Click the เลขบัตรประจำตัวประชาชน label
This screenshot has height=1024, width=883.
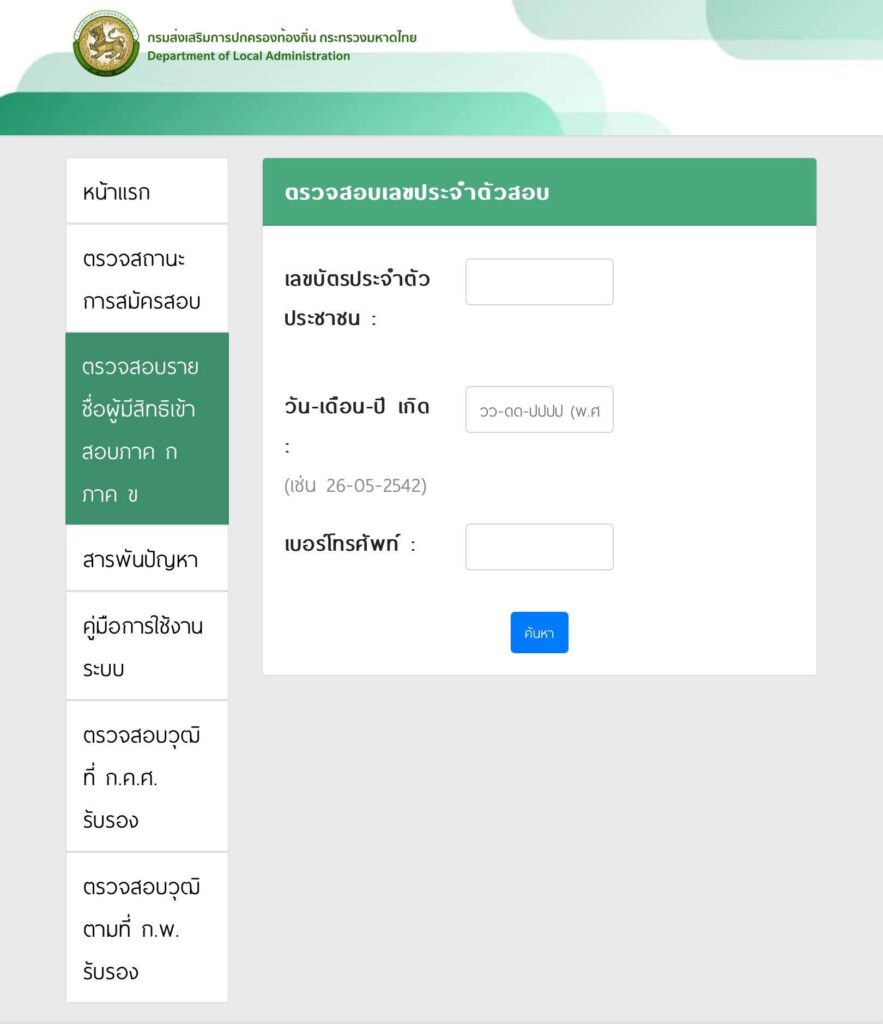click(357, 298)
